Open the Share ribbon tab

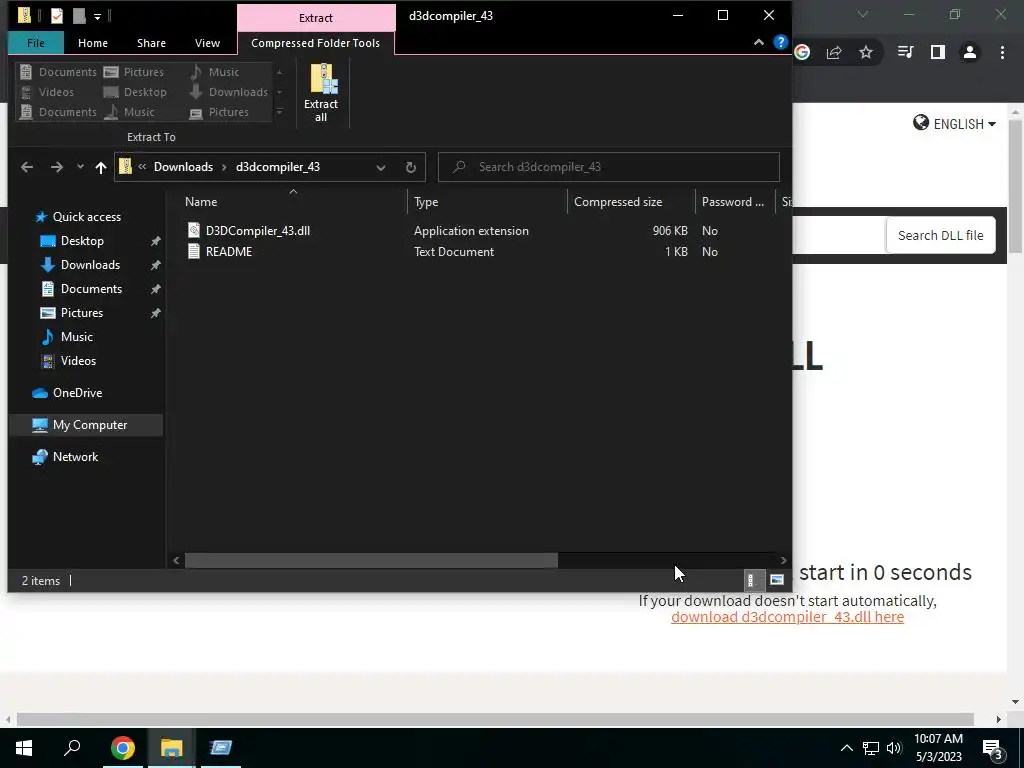point(151,43)
